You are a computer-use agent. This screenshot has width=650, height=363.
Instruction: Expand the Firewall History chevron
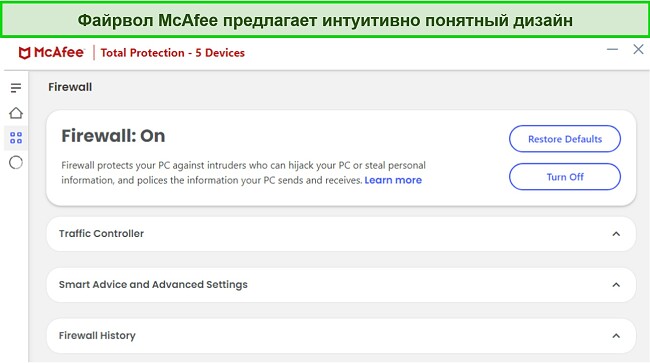pos(616,336)
